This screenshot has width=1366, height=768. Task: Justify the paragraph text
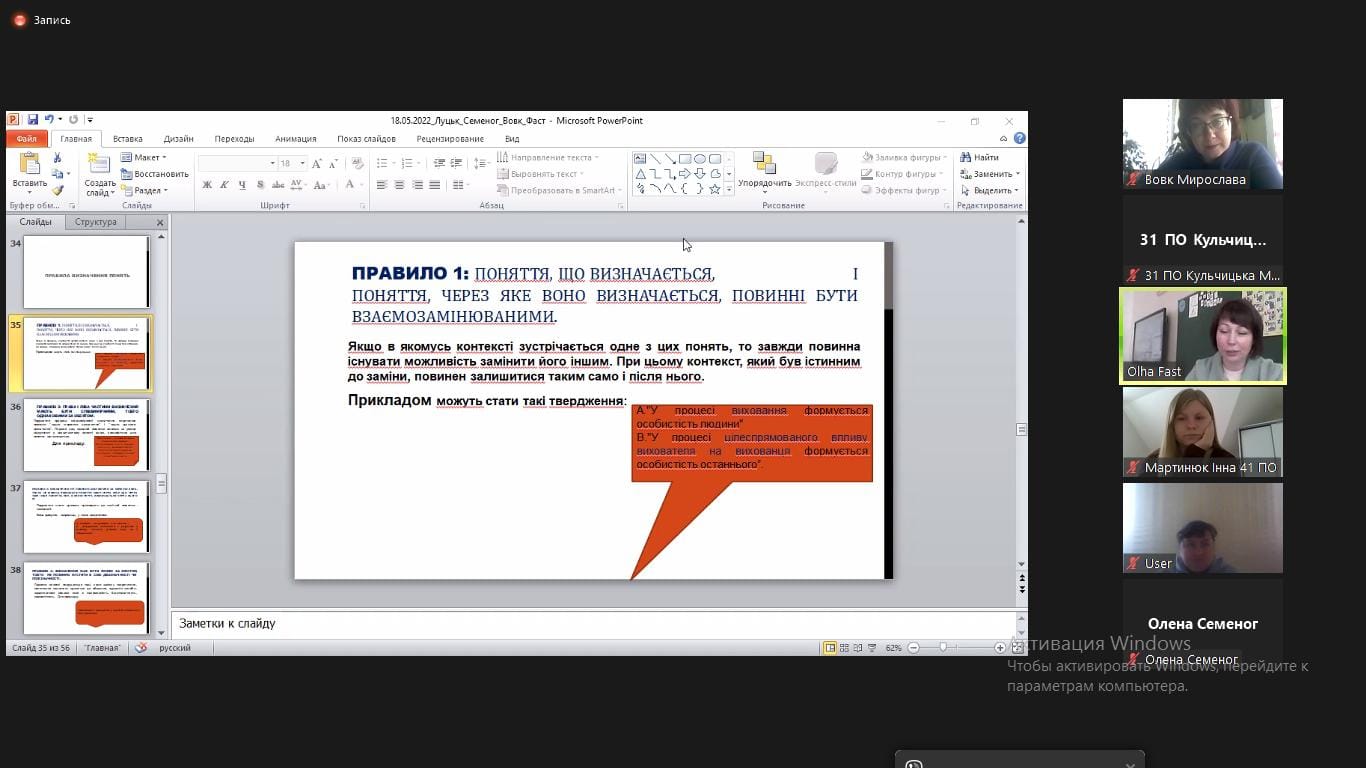coord(434,185)
